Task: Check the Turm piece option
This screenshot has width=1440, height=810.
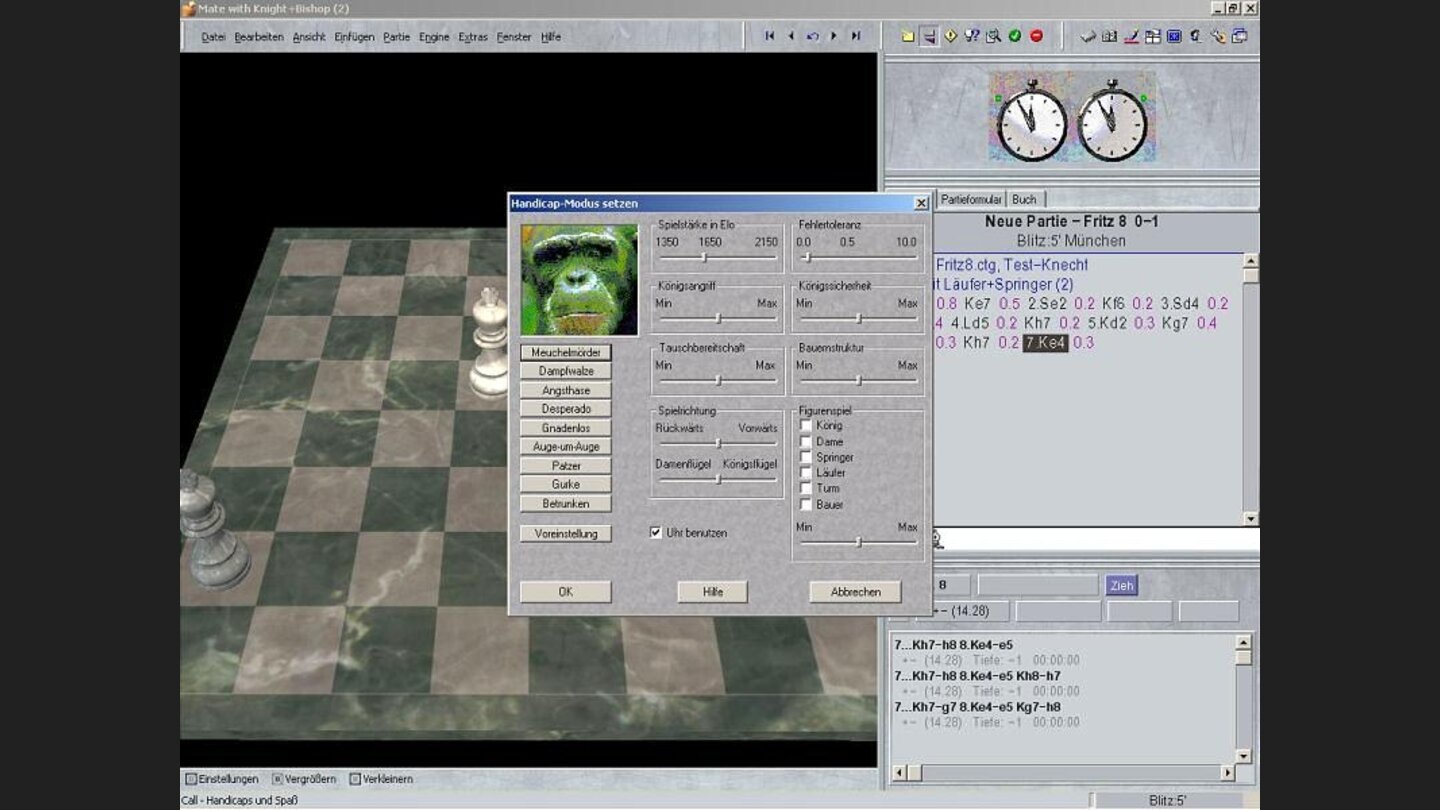Action: [x=806, y=489]
